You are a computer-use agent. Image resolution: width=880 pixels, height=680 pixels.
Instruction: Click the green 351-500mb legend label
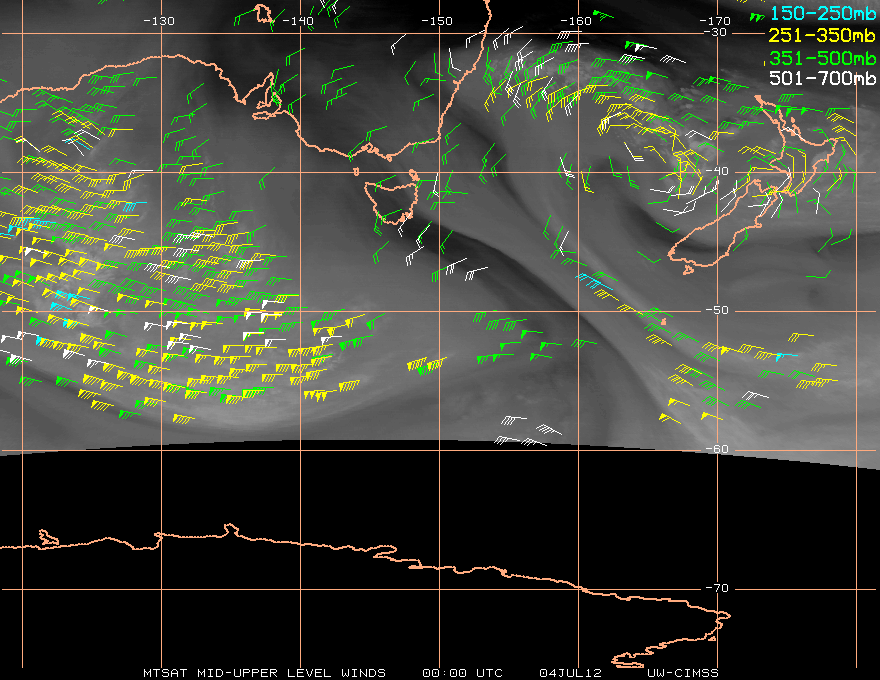coord(821,58)
